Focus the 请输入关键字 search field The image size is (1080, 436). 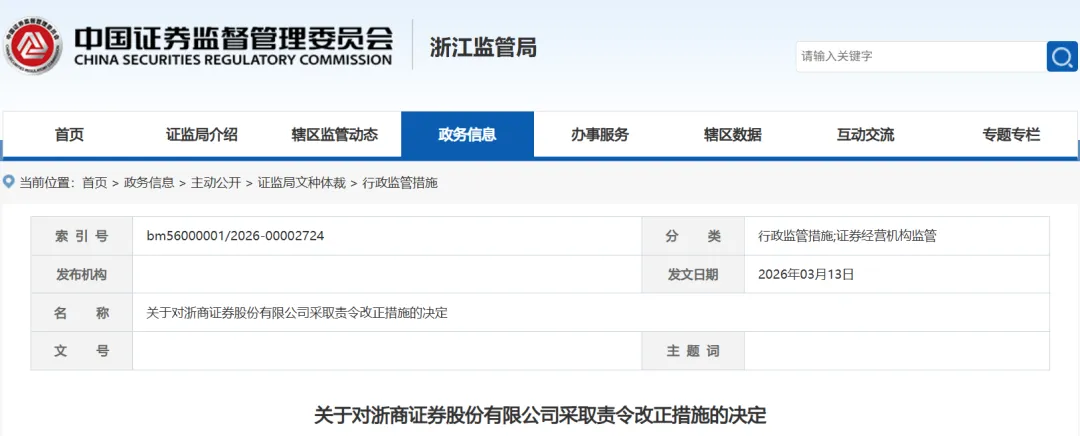tap(921, 56)
